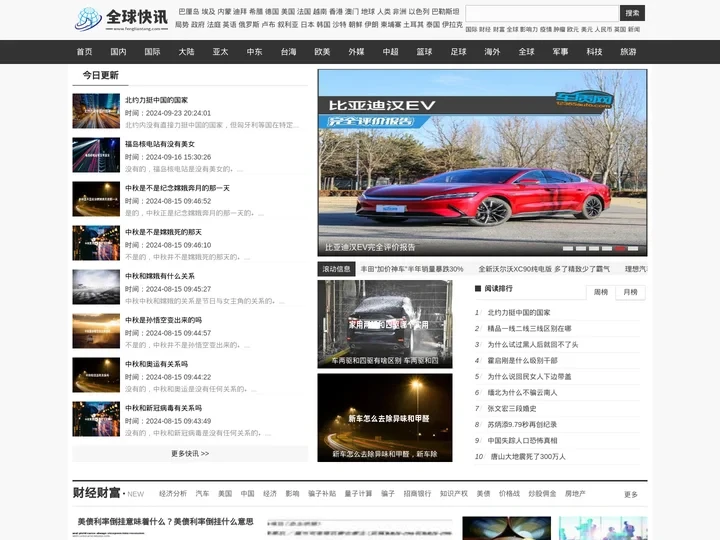Open article 美债利率倒挂意味着什么
The height and width of the screenshot is (540, 720).
pos(165,522)
